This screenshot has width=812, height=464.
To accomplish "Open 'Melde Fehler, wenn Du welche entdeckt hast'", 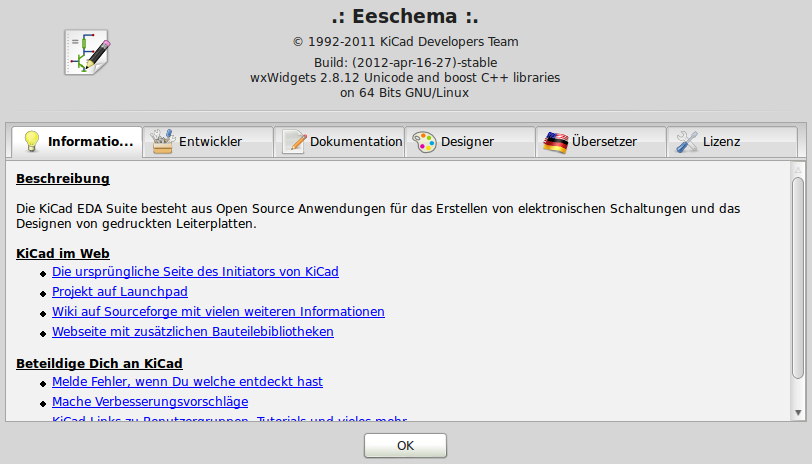I will tap(187, 382).
